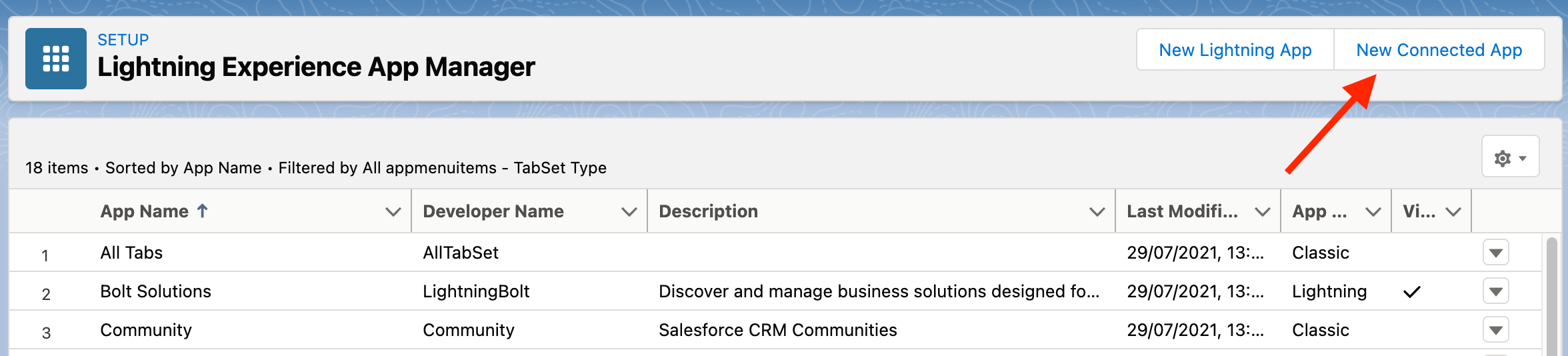This screenshot has width=1568, height=356.
Task: Select the Community row app name cell
Action: 146,330
